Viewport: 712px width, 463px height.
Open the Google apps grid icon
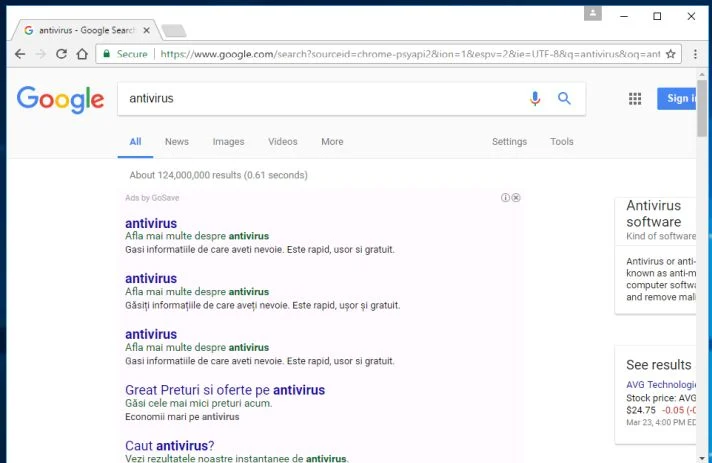tap(635, 99)
